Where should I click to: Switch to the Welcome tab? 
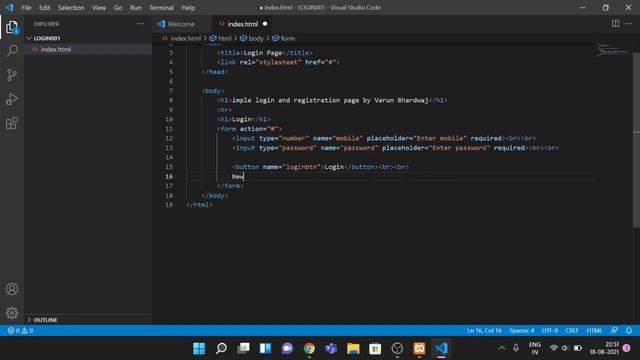click(x=182, y=24)
